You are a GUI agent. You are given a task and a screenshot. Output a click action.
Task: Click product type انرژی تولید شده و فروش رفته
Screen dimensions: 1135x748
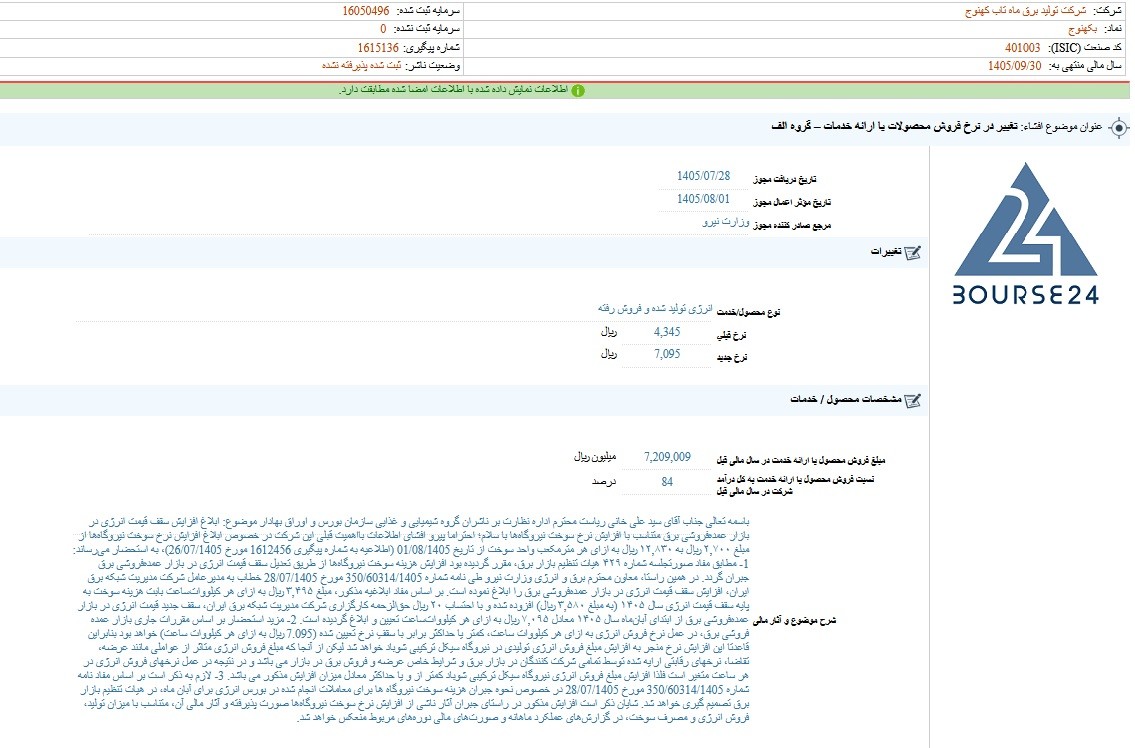tap(655, 308)
